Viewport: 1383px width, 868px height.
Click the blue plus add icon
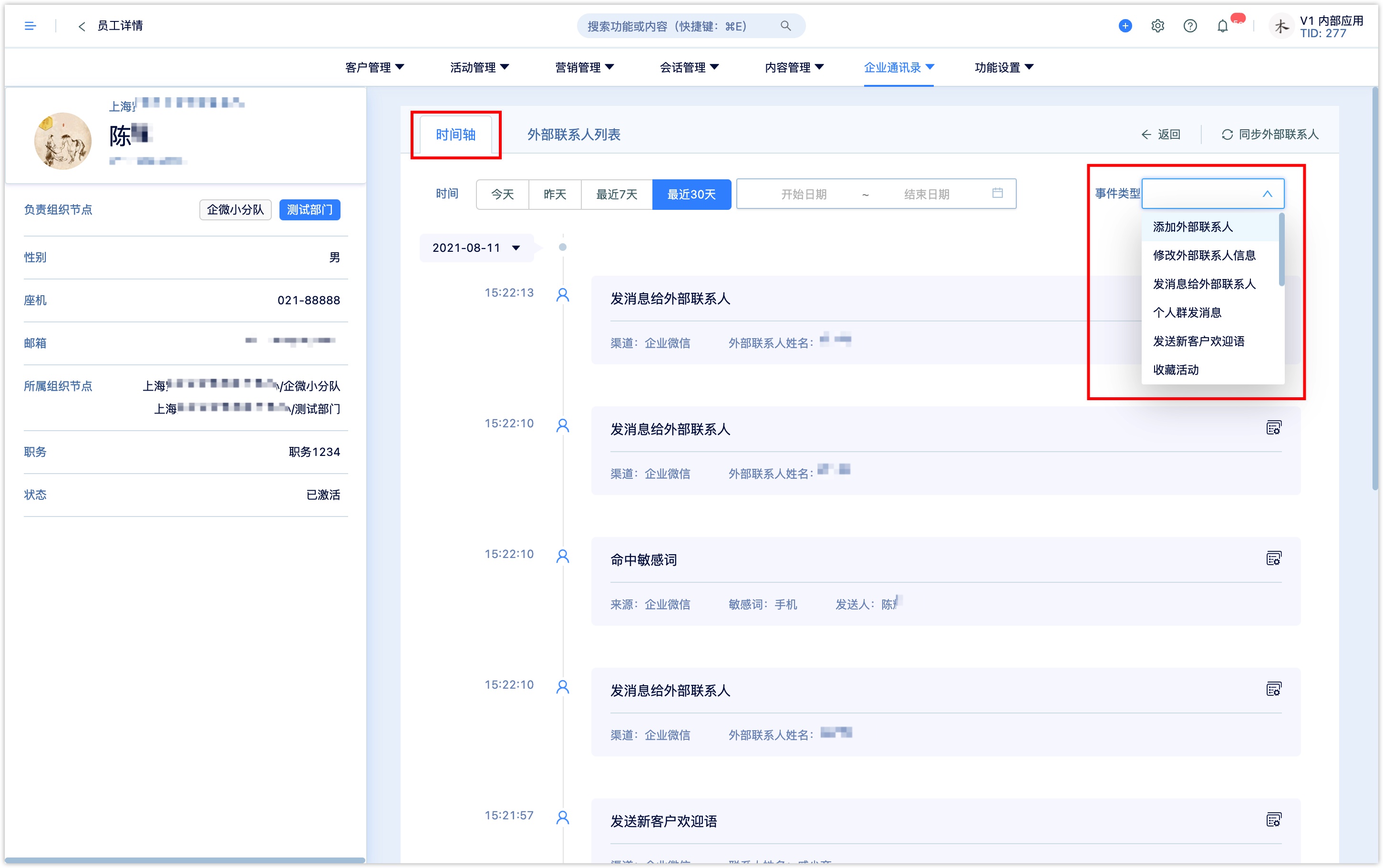(1125, 26)
